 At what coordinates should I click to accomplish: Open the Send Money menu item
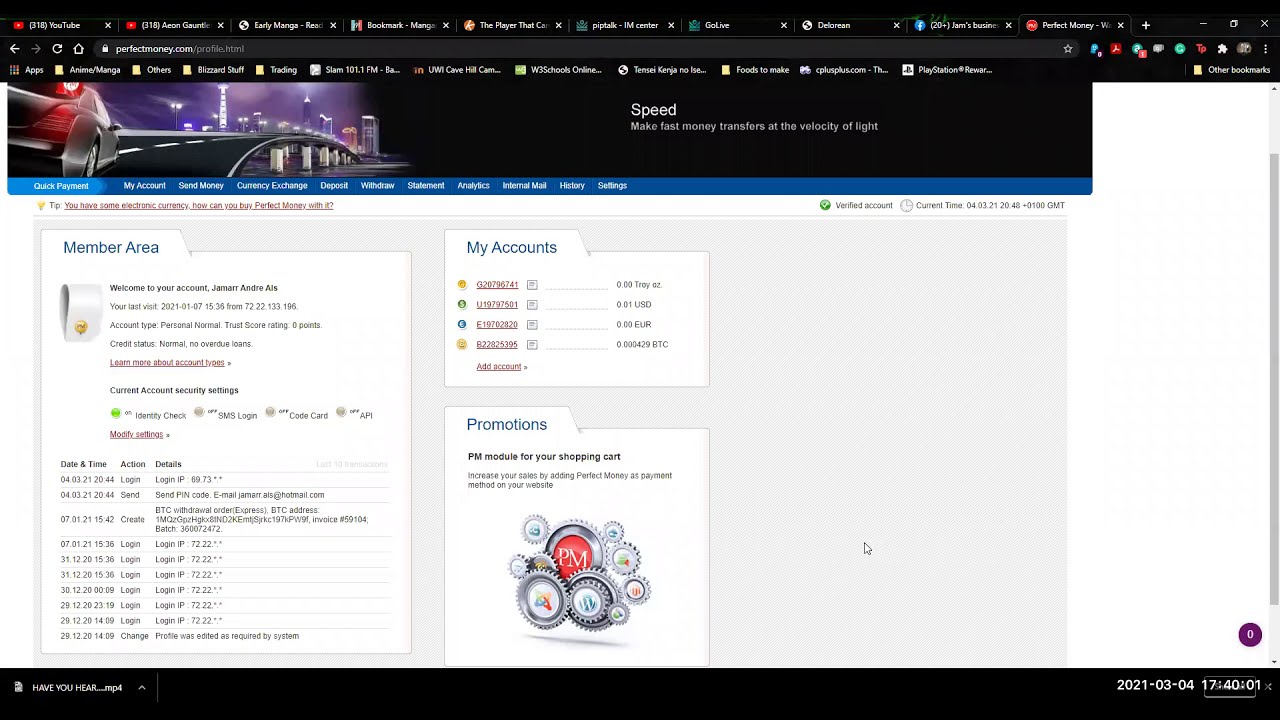[x=201, y=186]
